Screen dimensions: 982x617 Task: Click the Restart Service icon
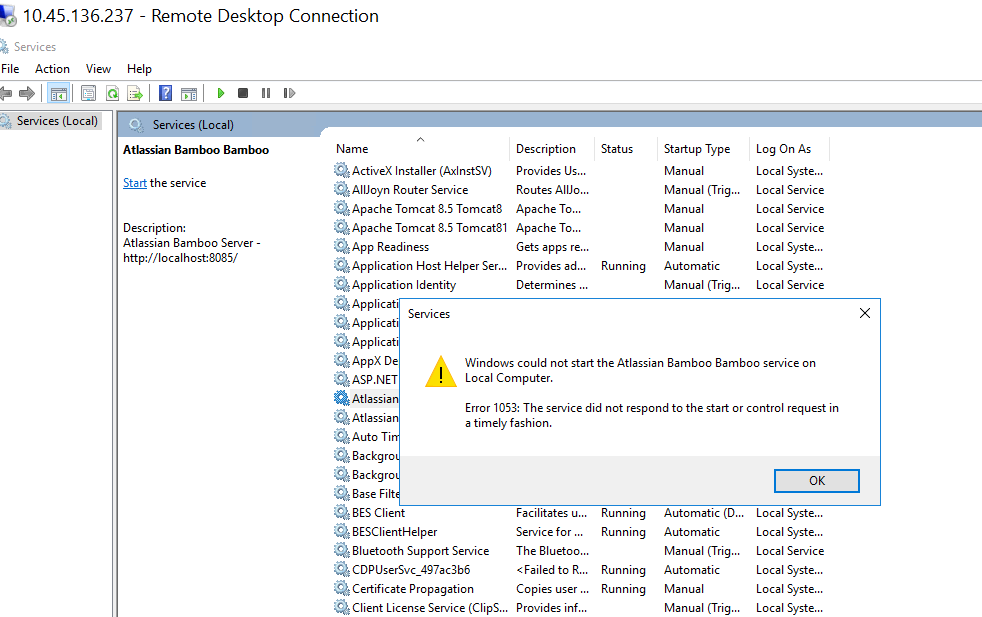tap(289, 93)
